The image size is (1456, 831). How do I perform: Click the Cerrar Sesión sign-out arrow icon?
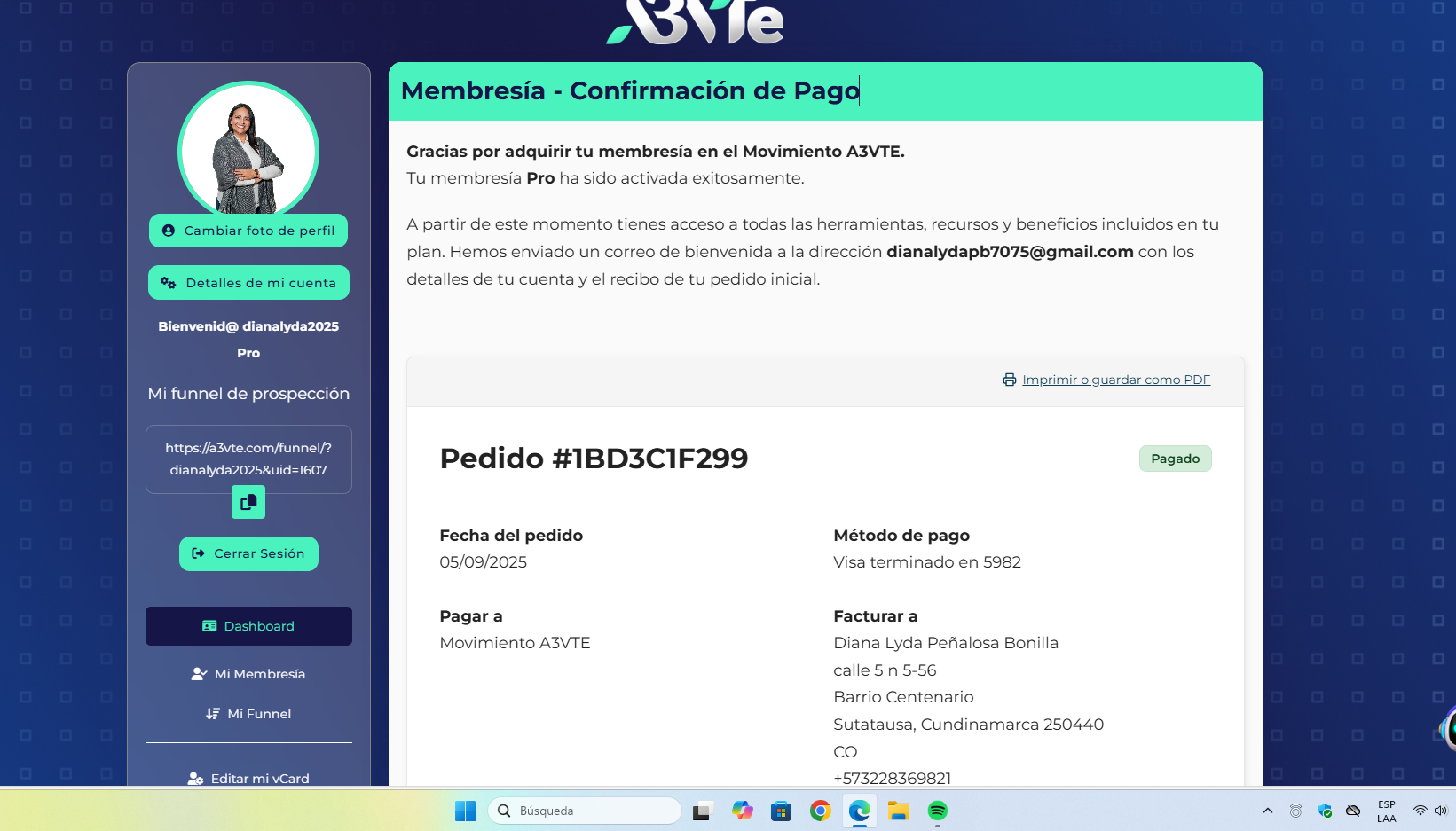click(x=199, y=553)
